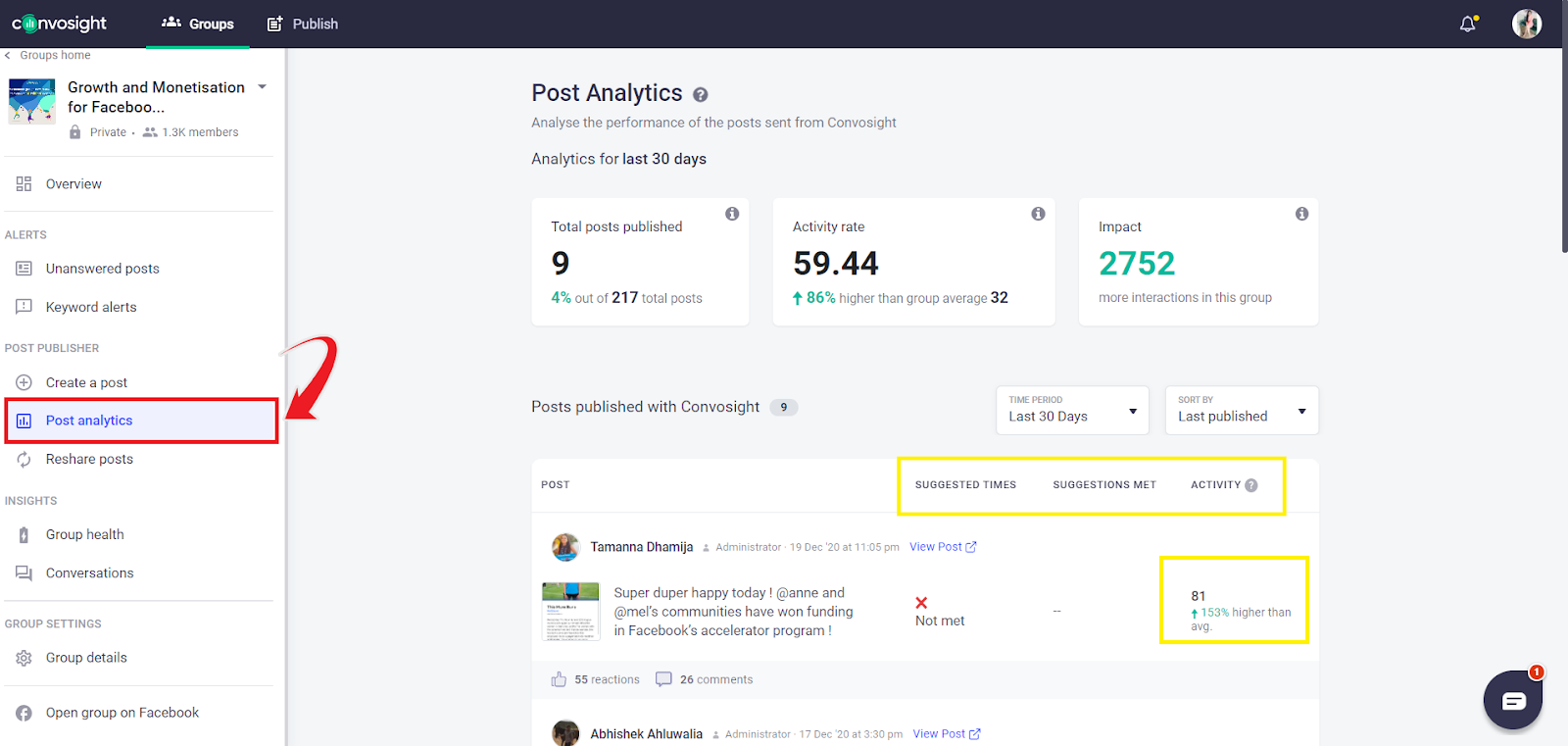1568x746 pixels.
Task: Click the Post Analytics help icon
Action: (x=701, y=95)
